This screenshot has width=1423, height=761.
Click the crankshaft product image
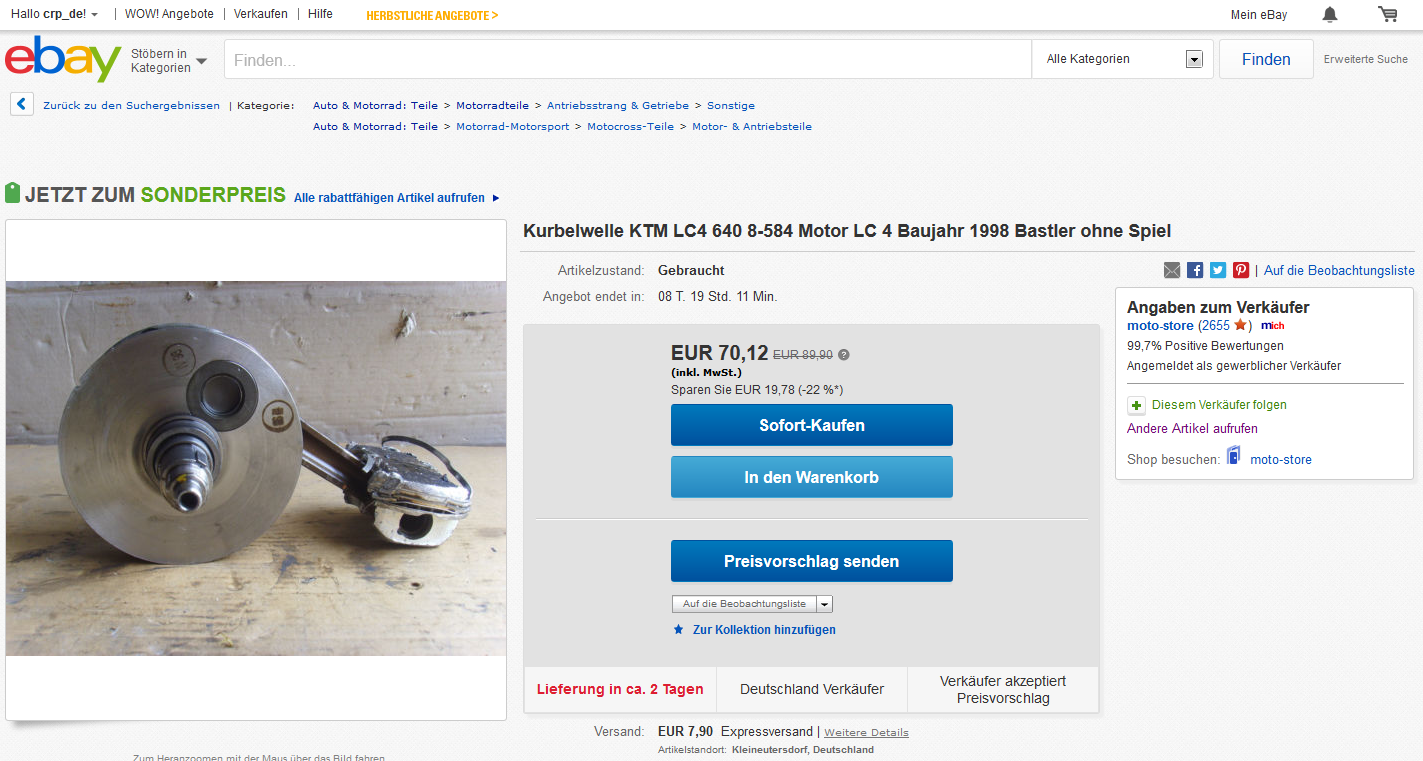(x=256, y=468)
